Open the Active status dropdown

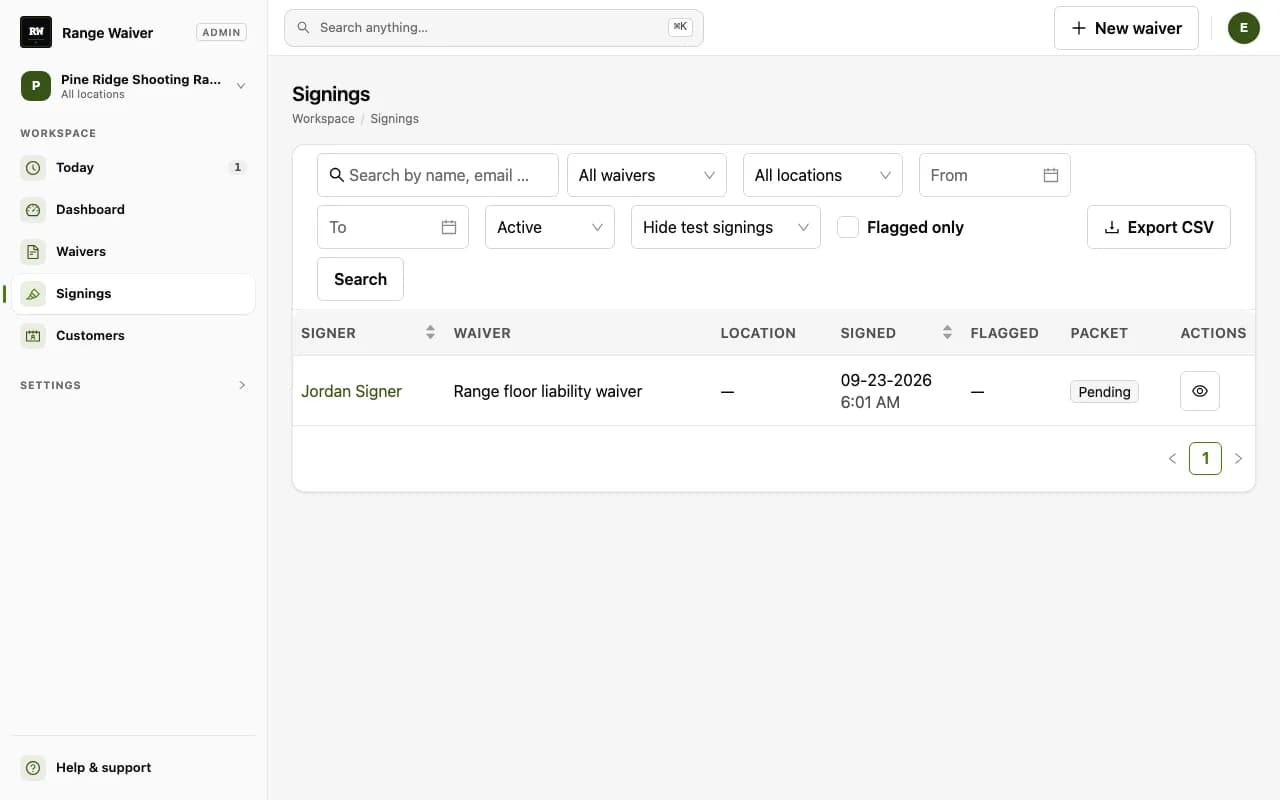pyautogui.click(x=550, y=227)
